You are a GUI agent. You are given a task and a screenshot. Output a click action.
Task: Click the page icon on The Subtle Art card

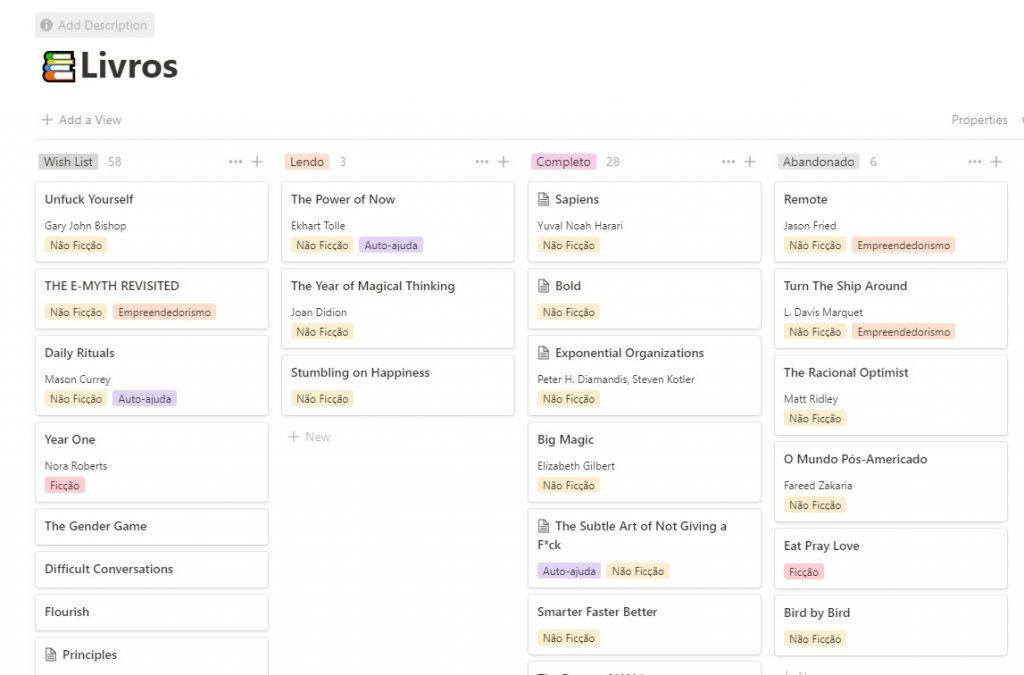tap(543, 526)
